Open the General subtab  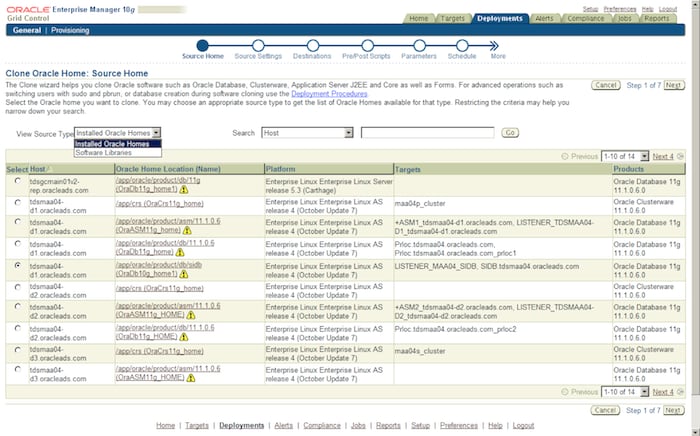coord(27,30)
